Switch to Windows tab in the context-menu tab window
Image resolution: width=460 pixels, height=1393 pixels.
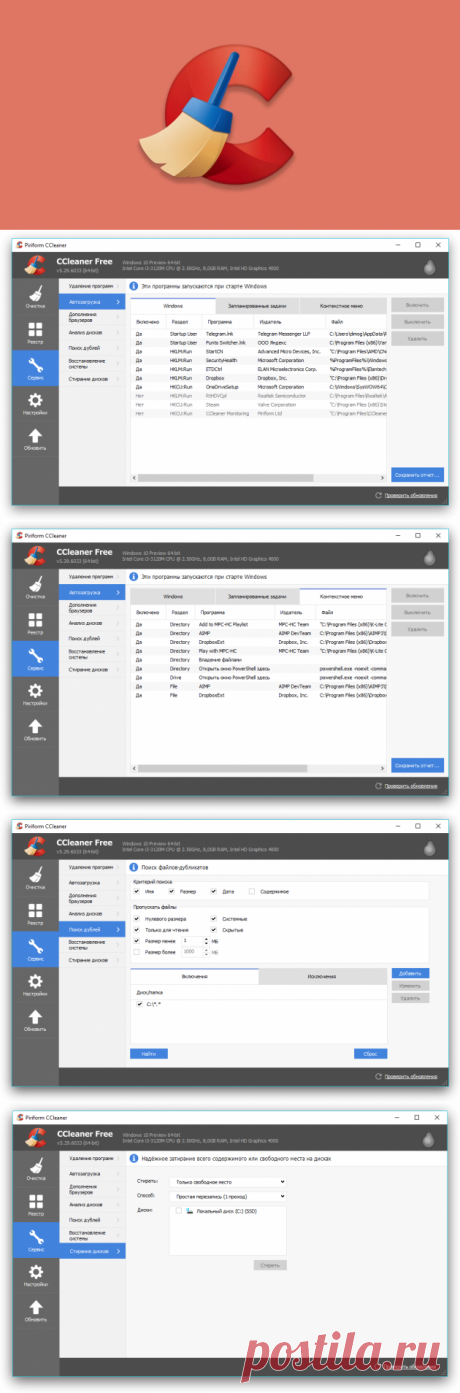pyautogui.click(x=173, y=595)
